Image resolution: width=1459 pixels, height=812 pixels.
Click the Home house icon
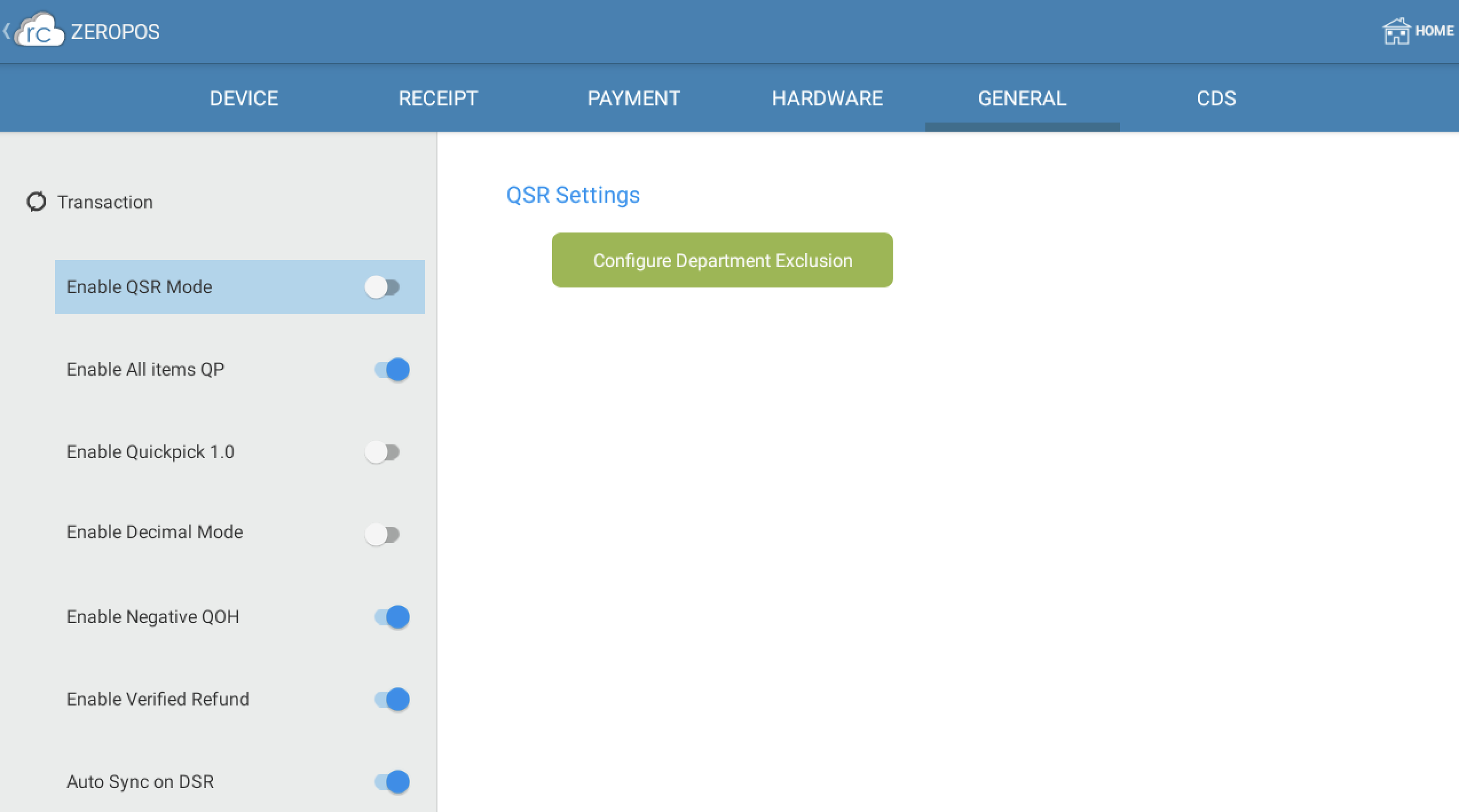tap(1397, 31)
